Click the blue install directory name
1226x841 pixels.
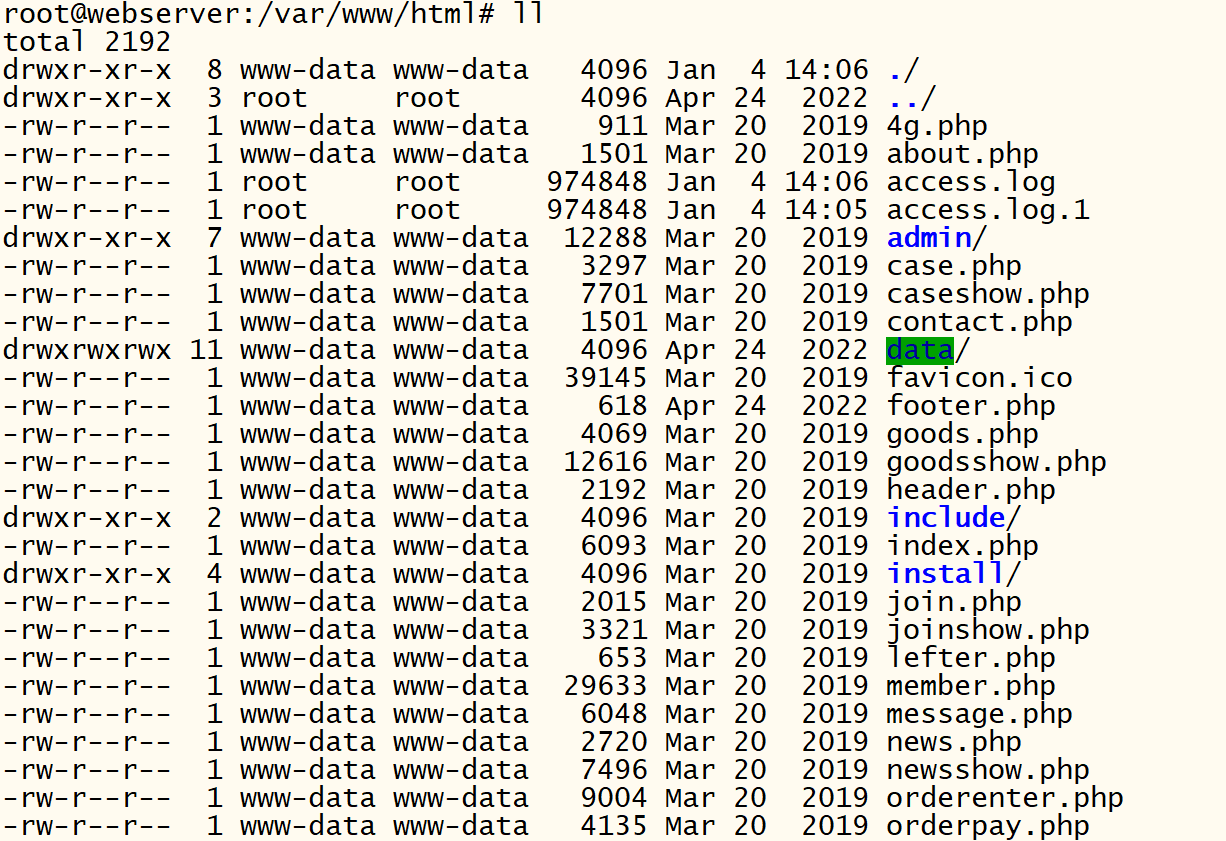click(946, 574)
